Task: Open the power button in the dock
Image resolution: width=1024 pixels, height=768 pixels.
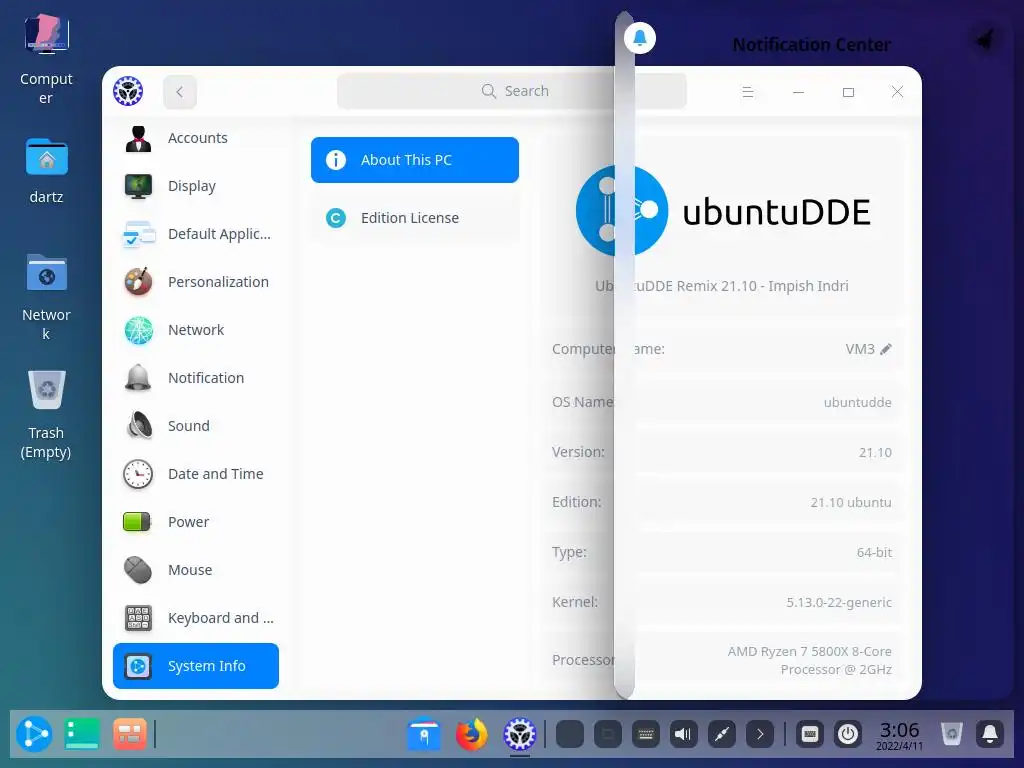Action: (x=848, y=735)
